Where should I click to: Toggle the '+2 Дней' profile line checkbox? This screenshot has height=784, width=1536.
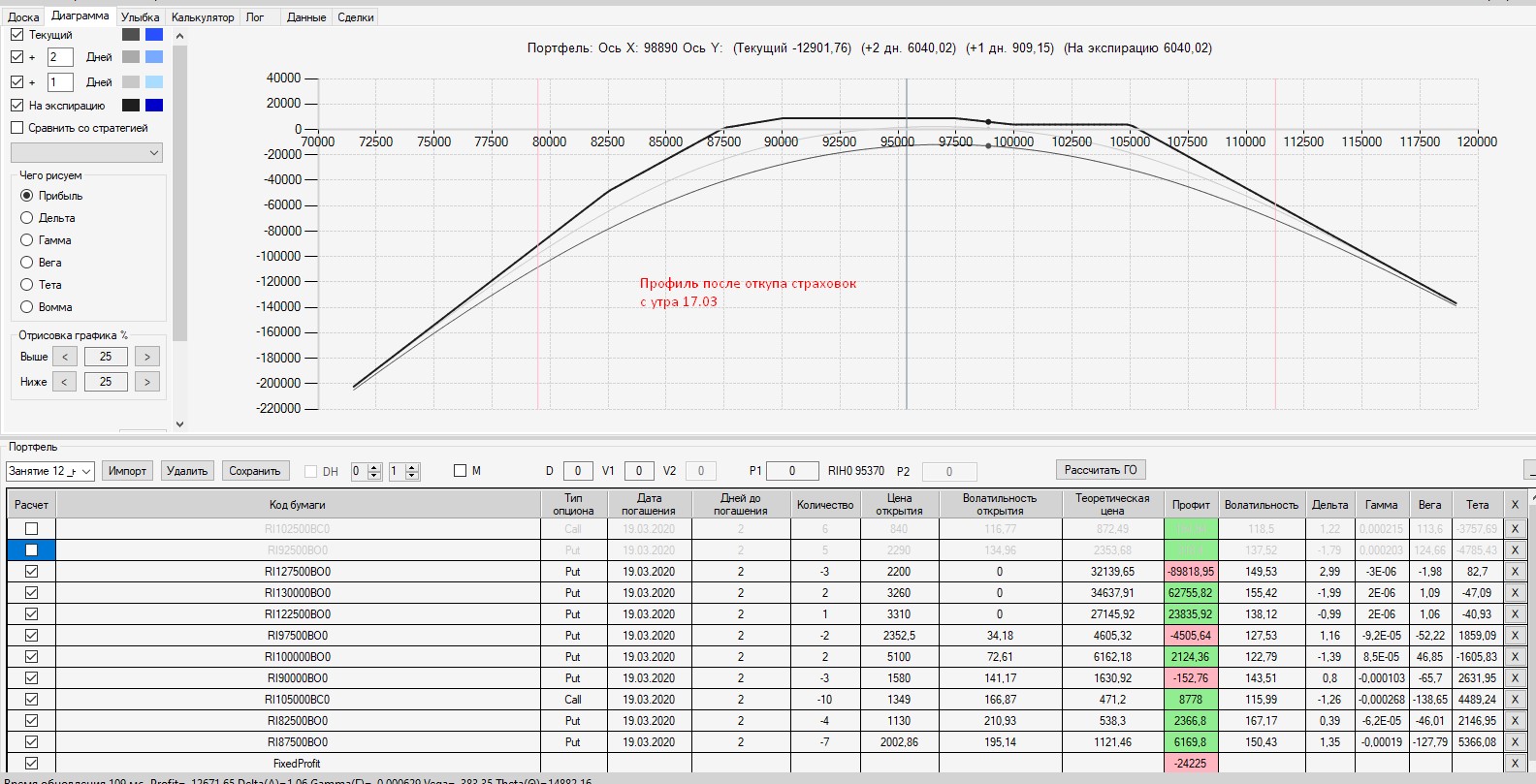16,57
